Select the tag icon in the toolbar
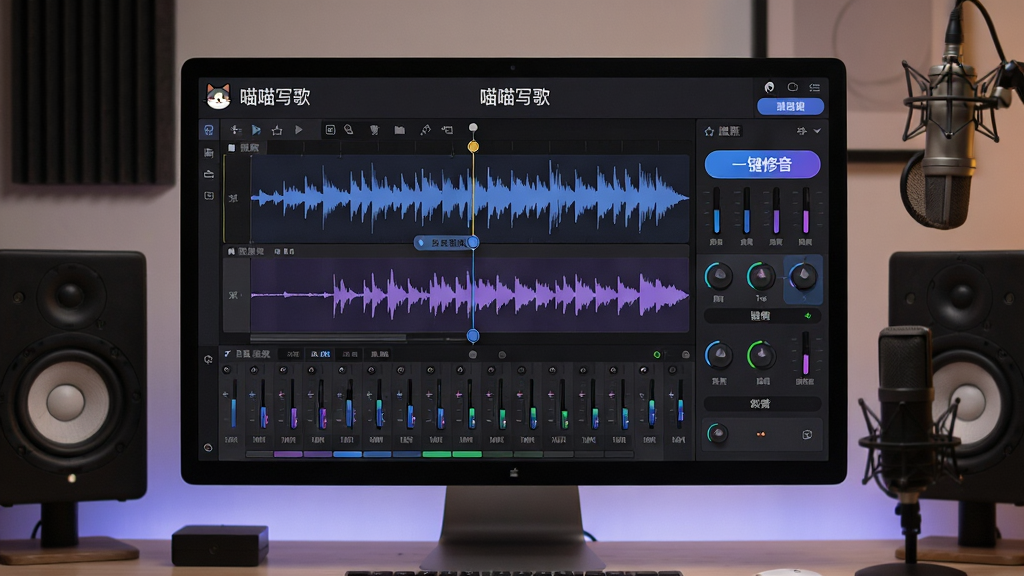The height and width of the screenshot is (576, 1024). point(349,130)
